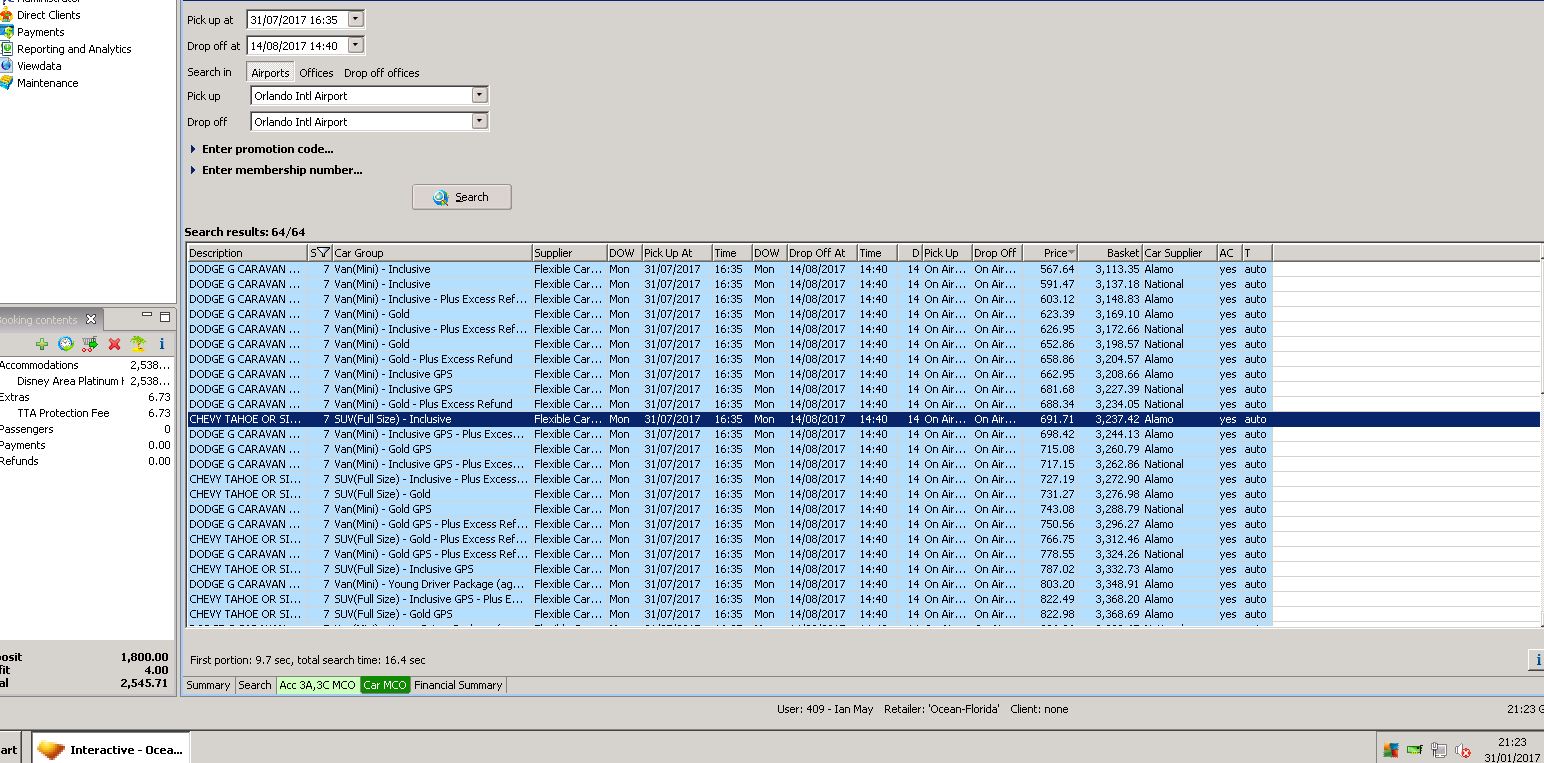Expand the Enter membership number section

(x=281, y=170)
